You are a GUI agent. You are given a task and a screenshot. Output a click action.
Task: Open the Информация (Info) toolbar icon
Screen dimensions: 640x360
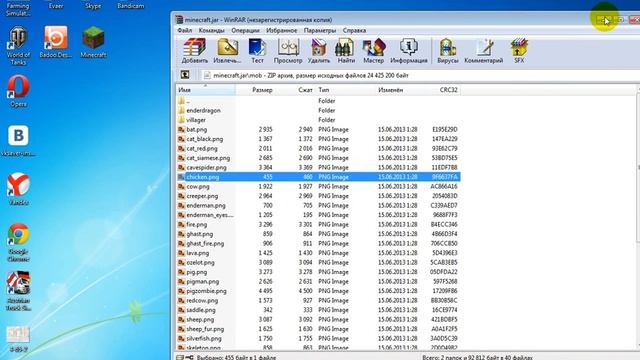coord(409,51)
